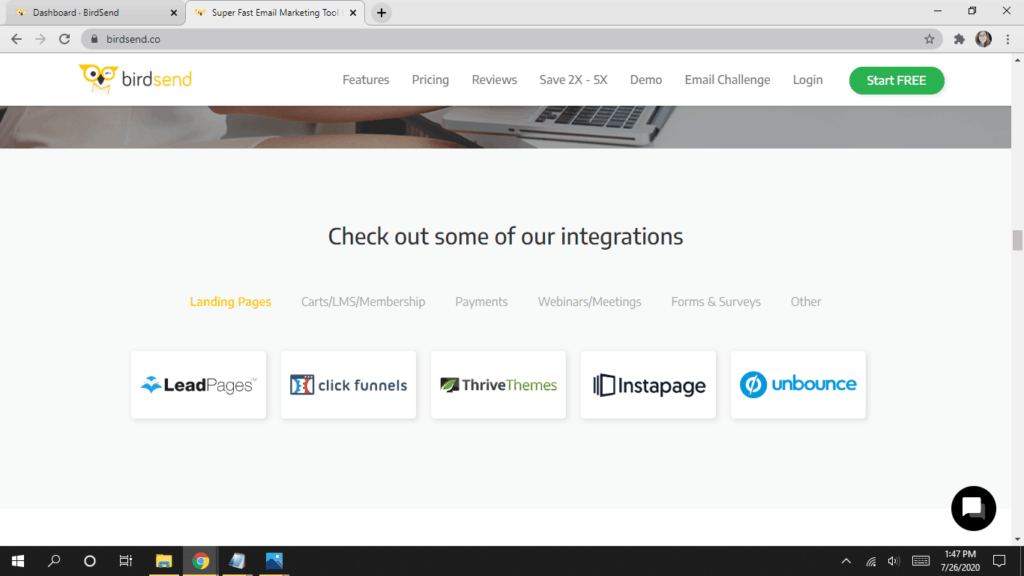
Task: Open Login nav link
Action: [808, 80]
